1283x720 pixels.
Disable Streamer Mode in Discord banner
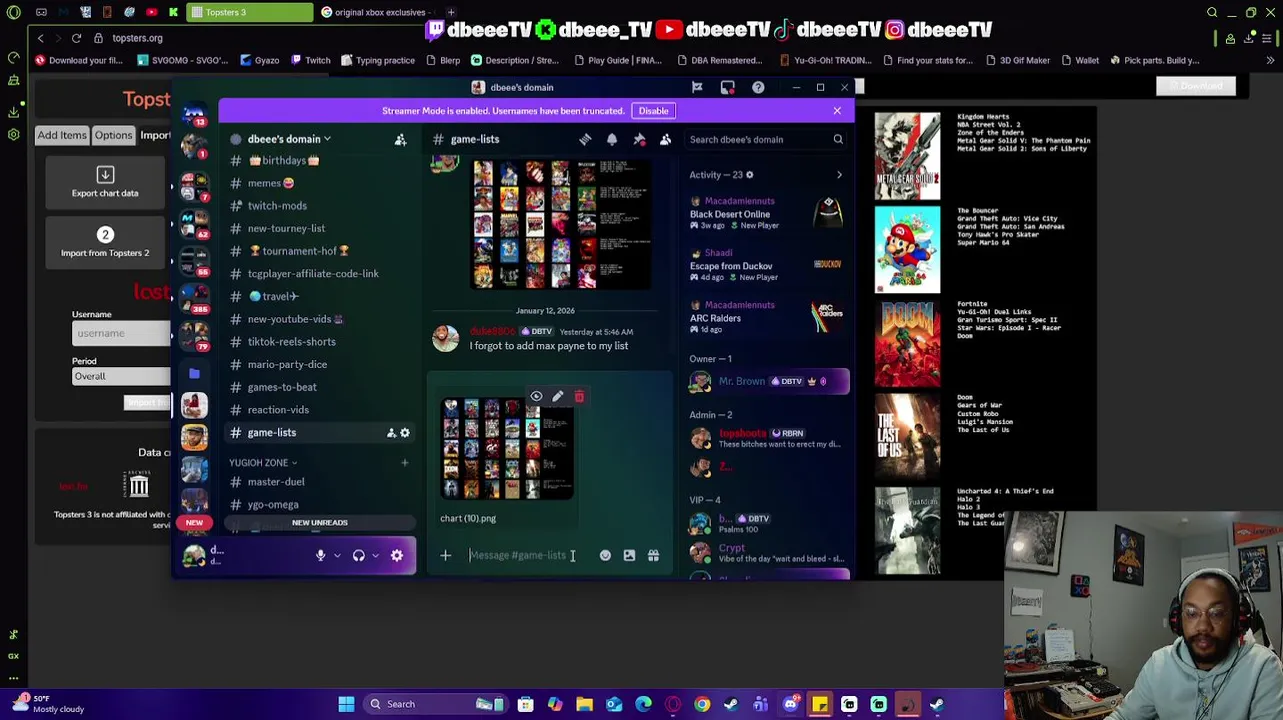point(653,111)
